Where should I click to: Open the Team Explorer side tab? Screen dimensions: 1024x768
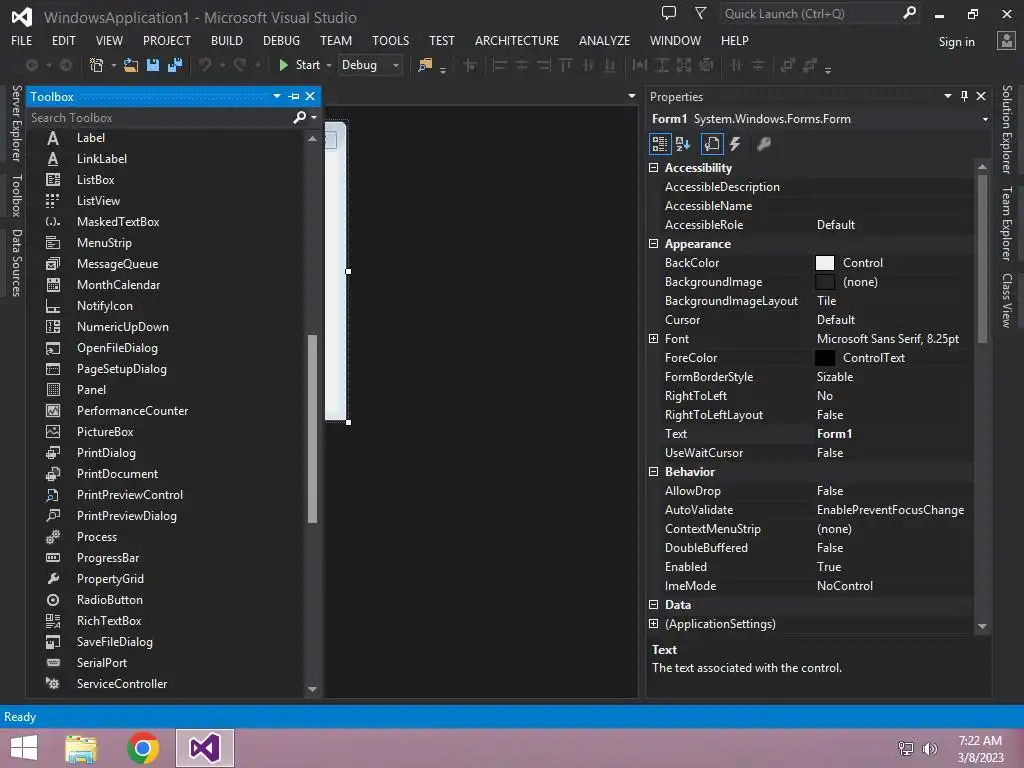[x=1006, y=223]
